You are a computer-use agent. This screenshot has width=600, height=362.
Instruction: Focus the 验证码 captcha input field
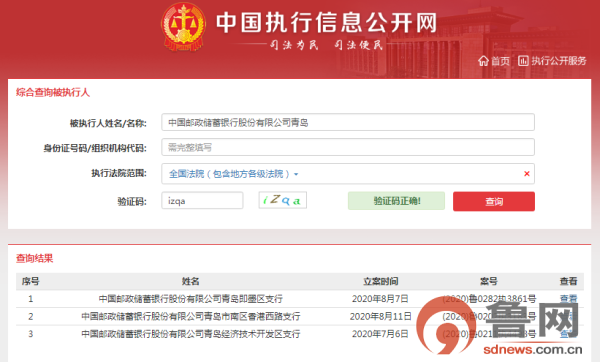[202, 201]
